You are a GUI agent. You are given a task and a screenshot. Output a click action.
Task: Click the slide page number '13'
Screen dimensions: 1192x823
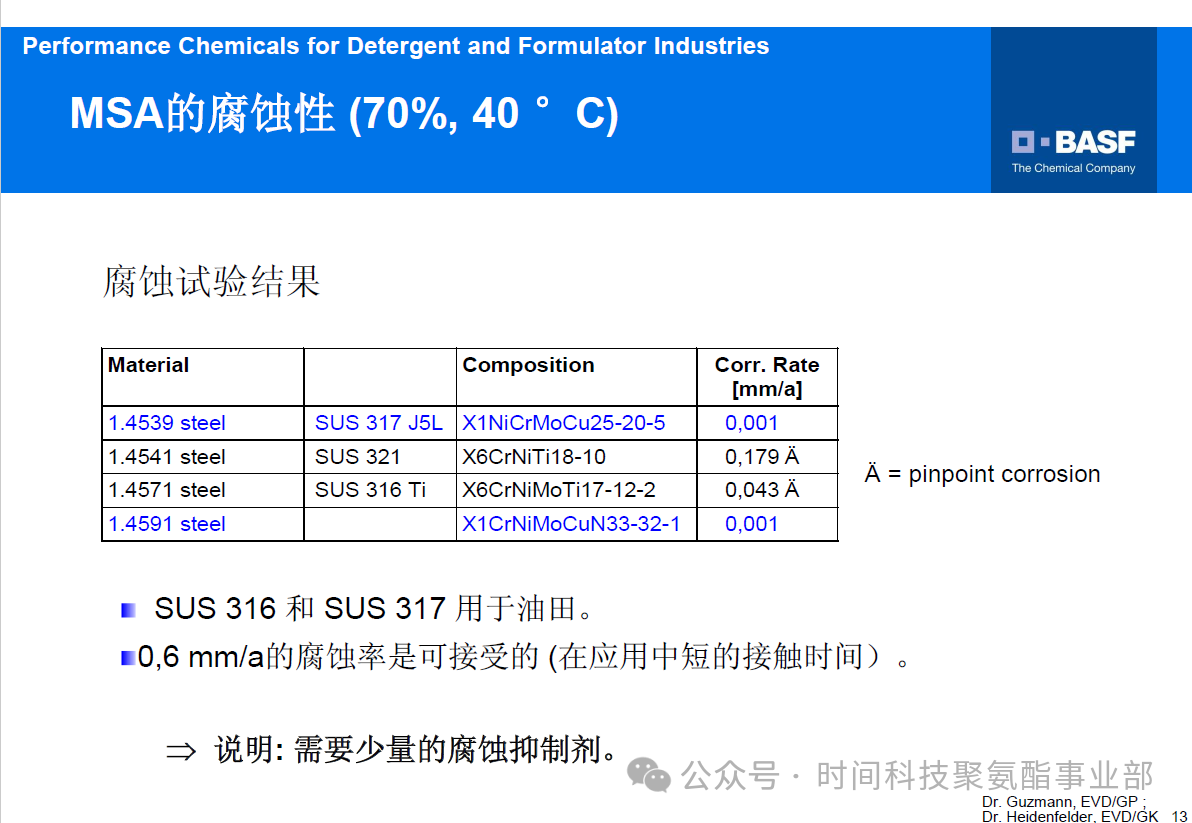coord(1180,816)
